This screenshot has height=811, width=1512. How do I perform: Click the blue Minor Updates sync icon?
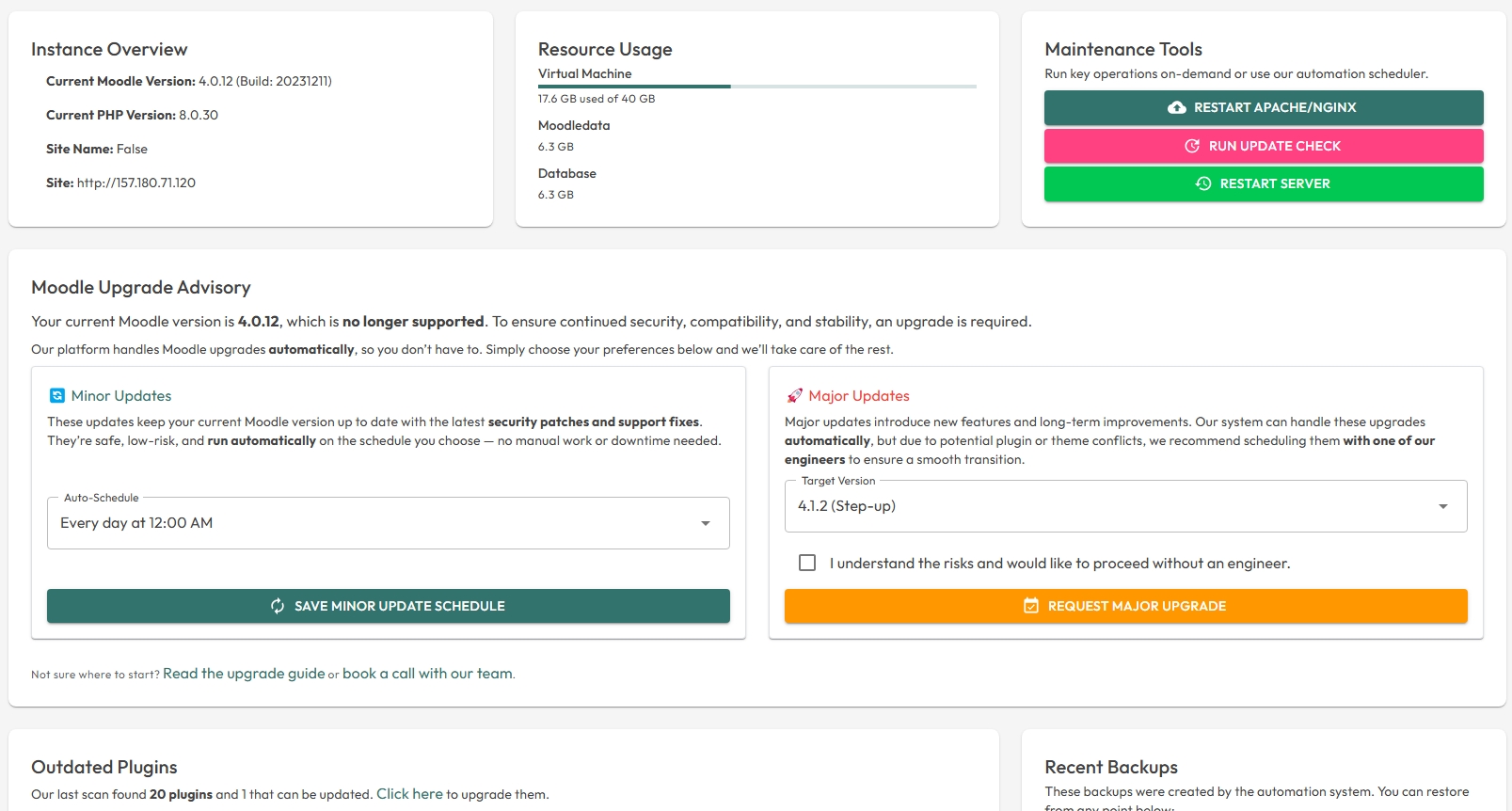(57, 396)
